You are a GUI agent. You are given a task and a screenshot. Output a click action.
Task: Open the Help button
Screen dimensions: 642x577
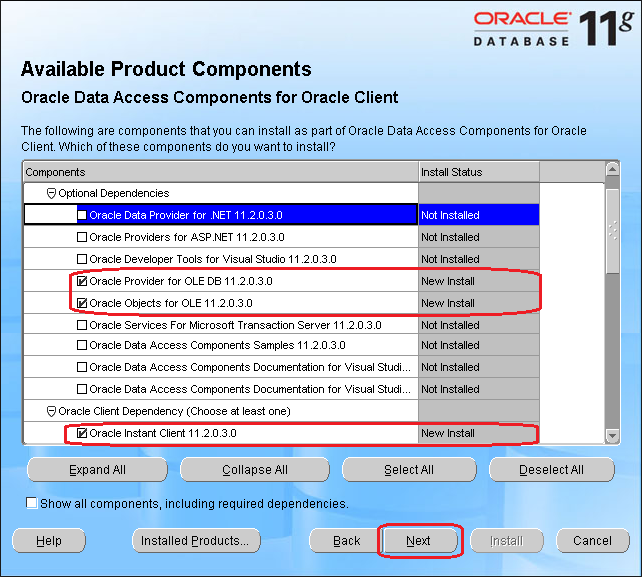[x=49, y=541]
